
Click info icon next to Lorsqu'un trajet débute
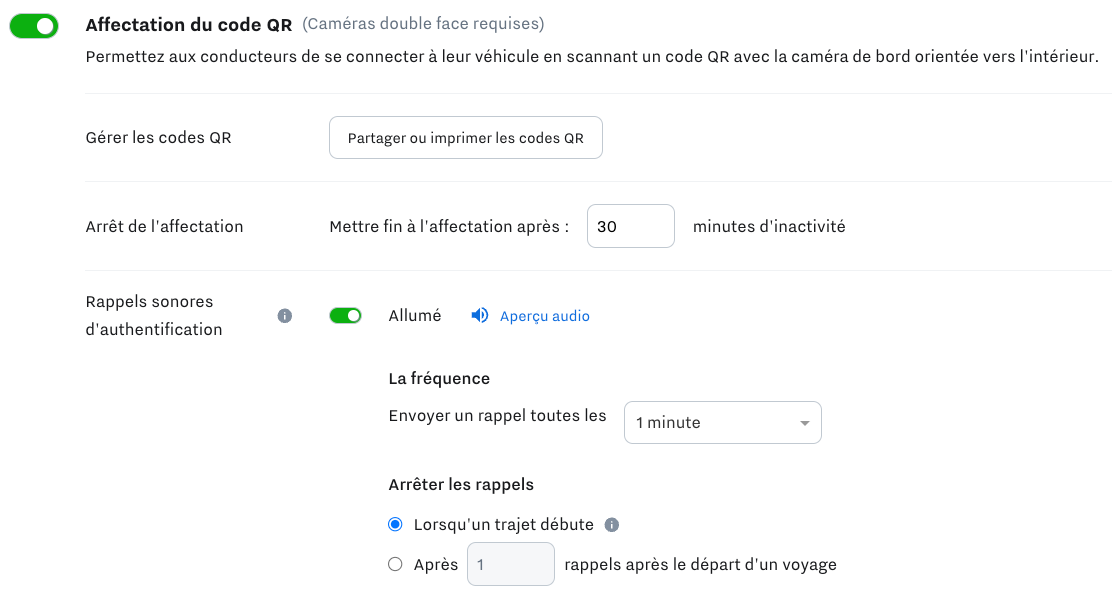[x=612, y=524]
